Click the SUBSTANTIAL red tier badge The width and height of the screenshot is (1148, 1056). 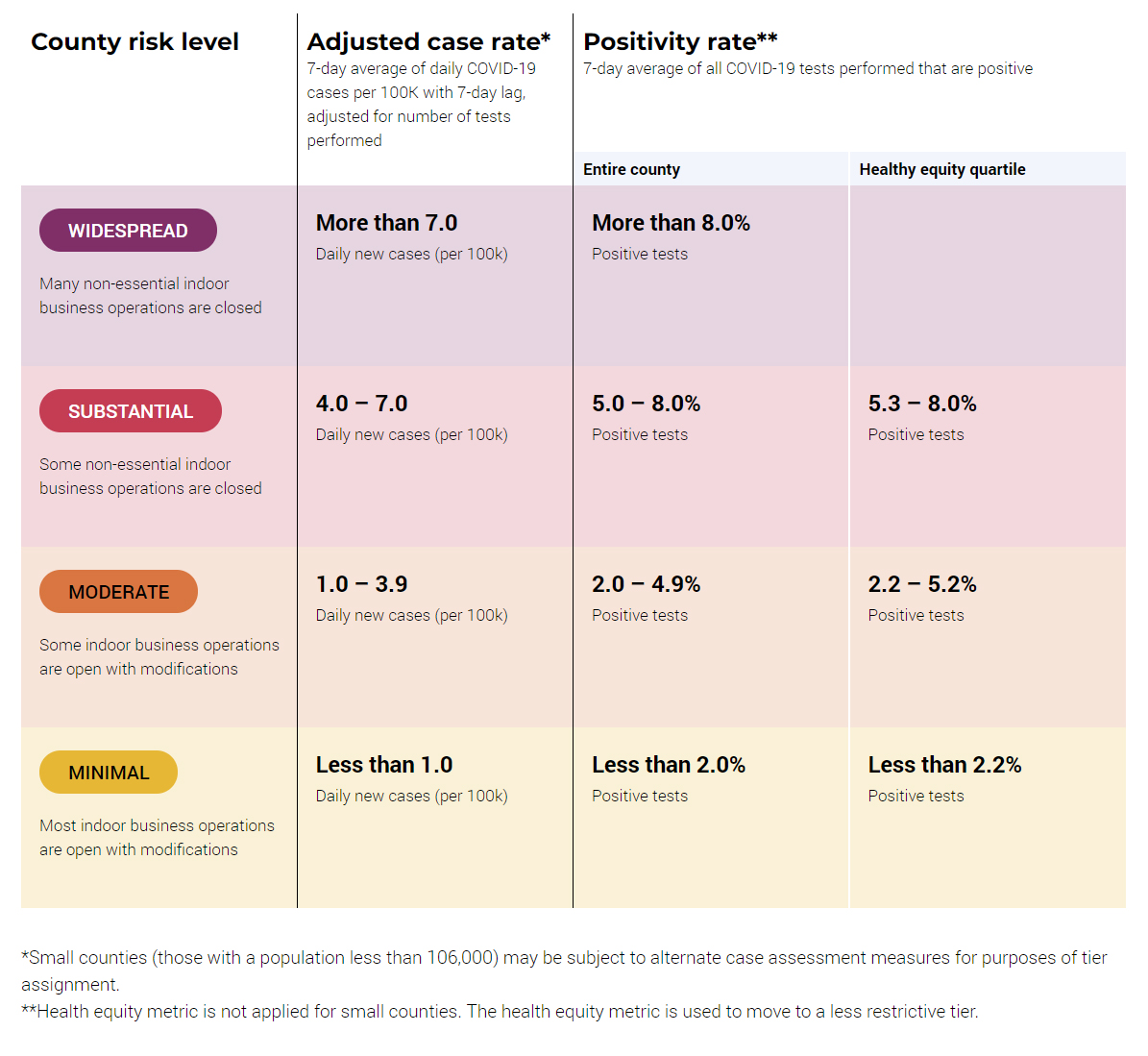[131, 411]
